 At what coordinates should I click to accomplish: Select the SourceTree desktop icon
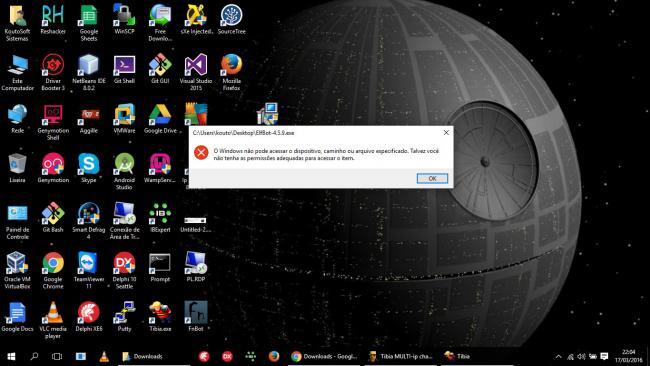click(x=231, y=19)
